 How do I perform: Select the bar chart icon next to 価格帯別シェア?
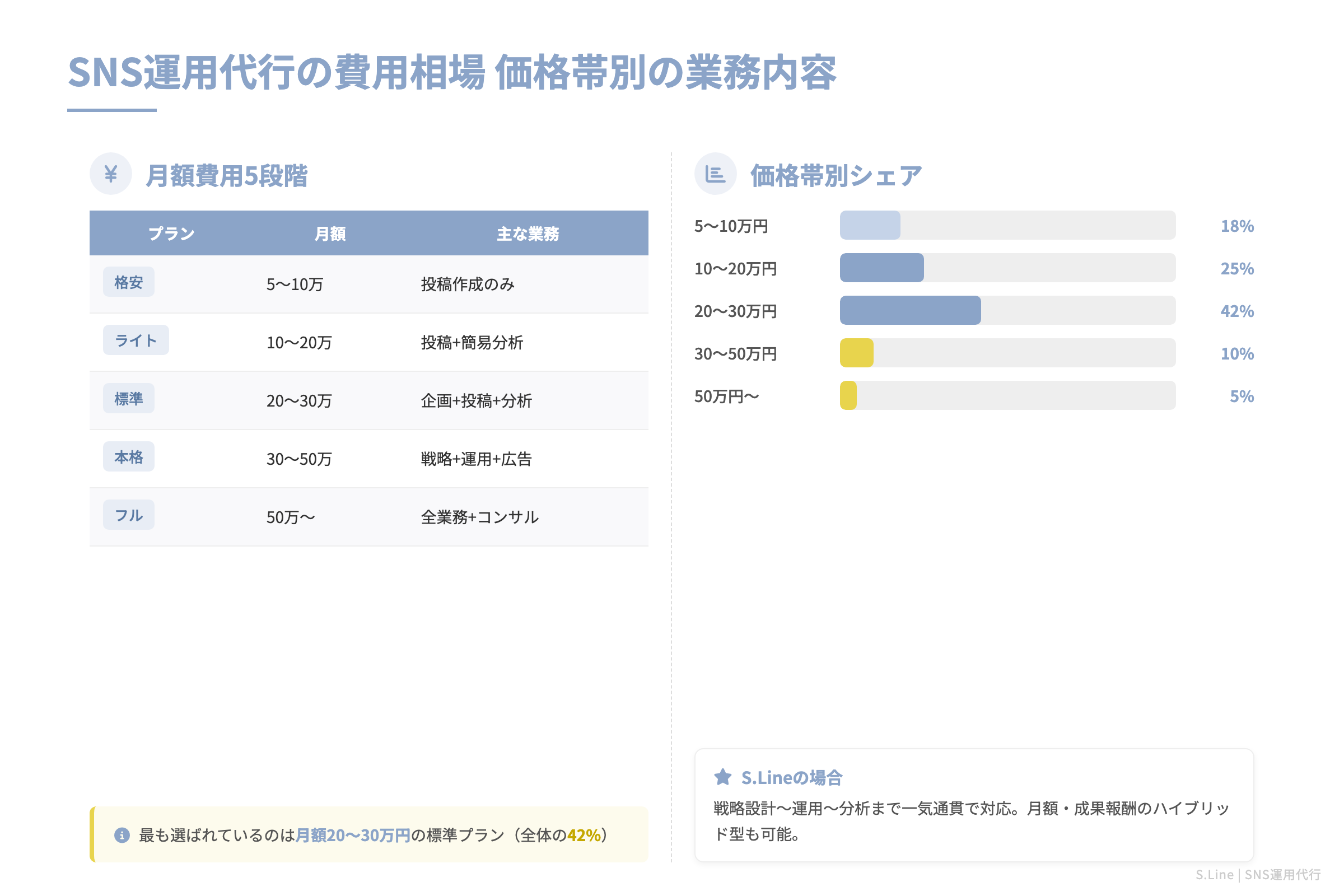[716, 173]
